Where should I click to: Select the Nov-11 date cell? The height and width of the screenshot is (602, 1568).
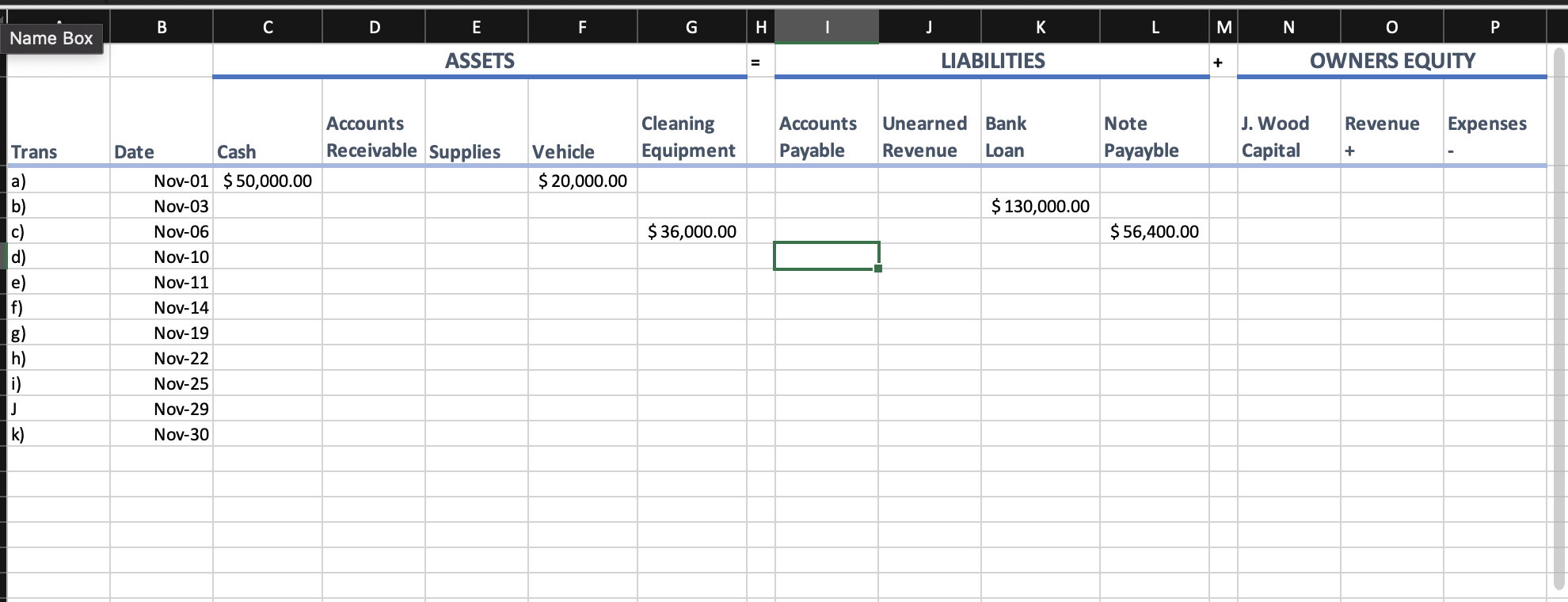click(x=162, y=282)
